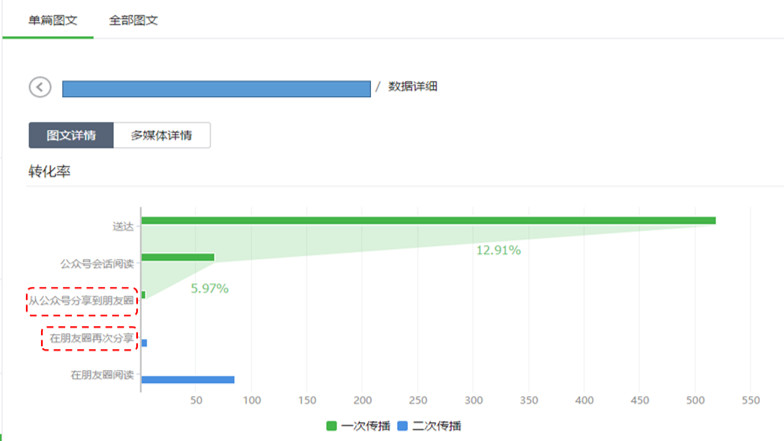The width and height of the screenshot is (784, 441).
Task: Click the small blue 在朋友圈再次分享 bar
Action: point(144,343)
